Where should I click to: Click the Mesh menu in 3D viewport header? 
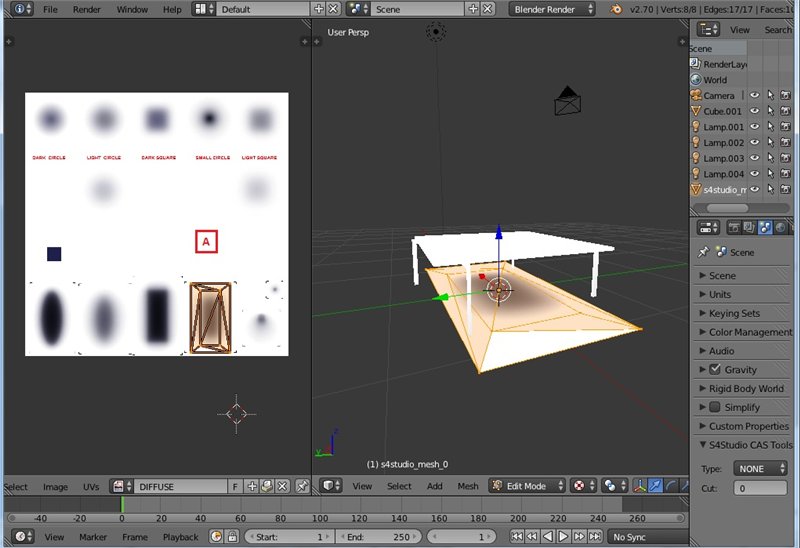(468, 486)
